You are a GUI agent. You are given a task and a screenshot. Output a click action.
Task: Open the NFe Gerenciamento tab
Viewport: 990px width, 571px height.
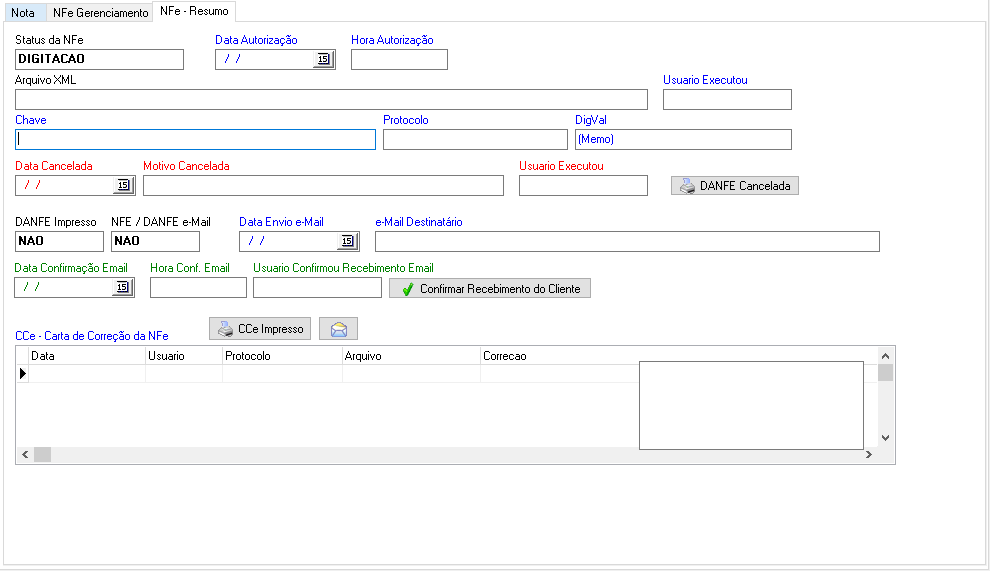pos(100,13)
